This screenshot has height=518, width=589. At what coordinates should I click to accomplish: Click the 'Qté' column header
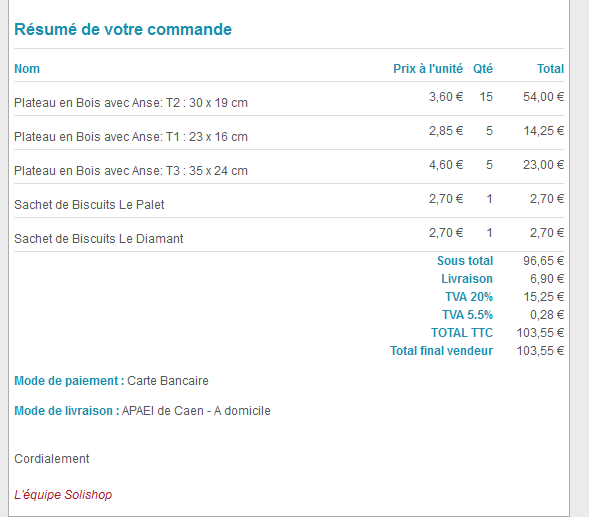tap(483, 69)
